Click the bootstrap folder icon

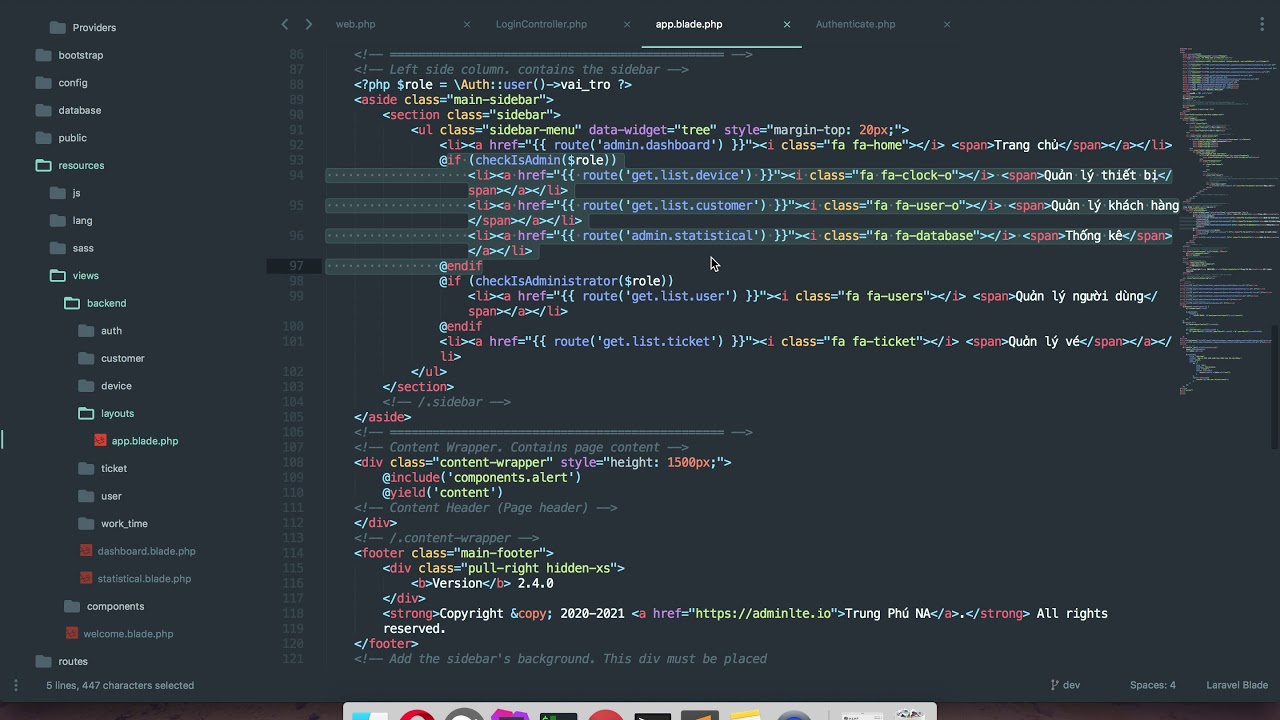point(43,55)
